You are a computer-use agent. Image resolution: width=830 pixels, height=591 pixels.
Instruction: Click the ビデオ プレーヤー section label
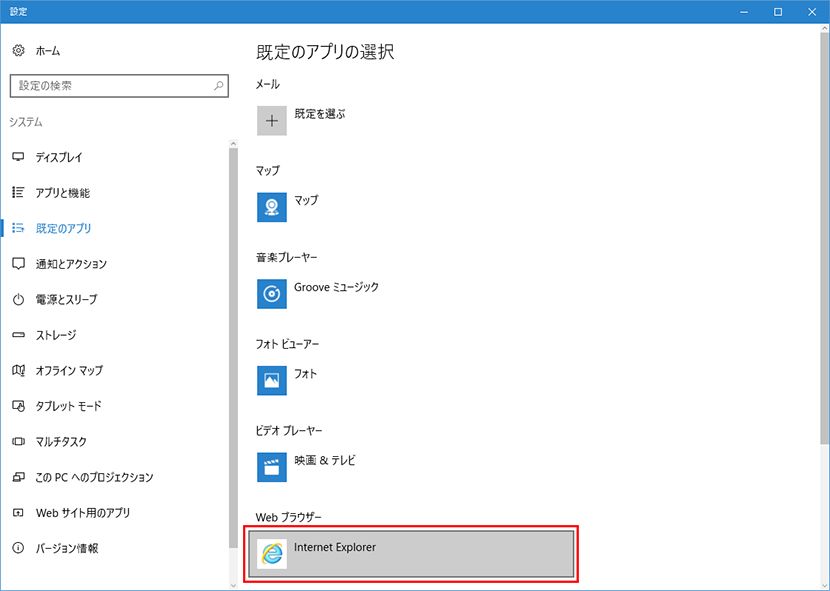(x=288, y=431)
